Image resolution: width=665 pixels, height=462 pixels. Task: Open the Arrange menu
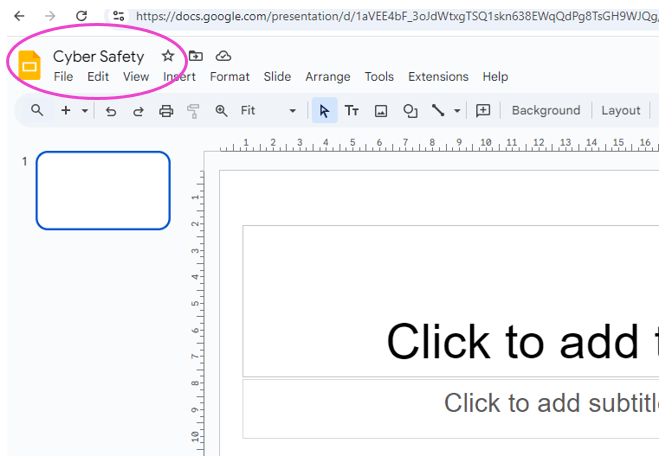[328, 77]
